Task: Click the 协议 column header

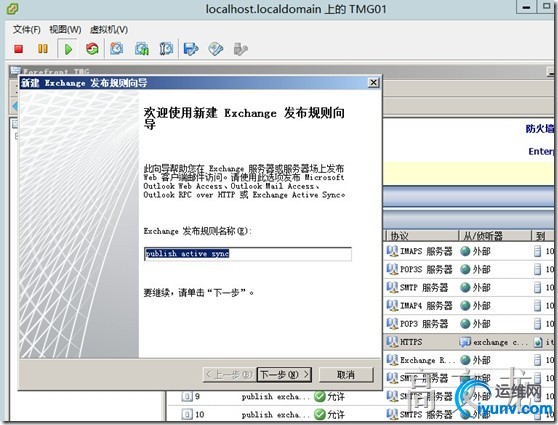Action: pos(422,236)
